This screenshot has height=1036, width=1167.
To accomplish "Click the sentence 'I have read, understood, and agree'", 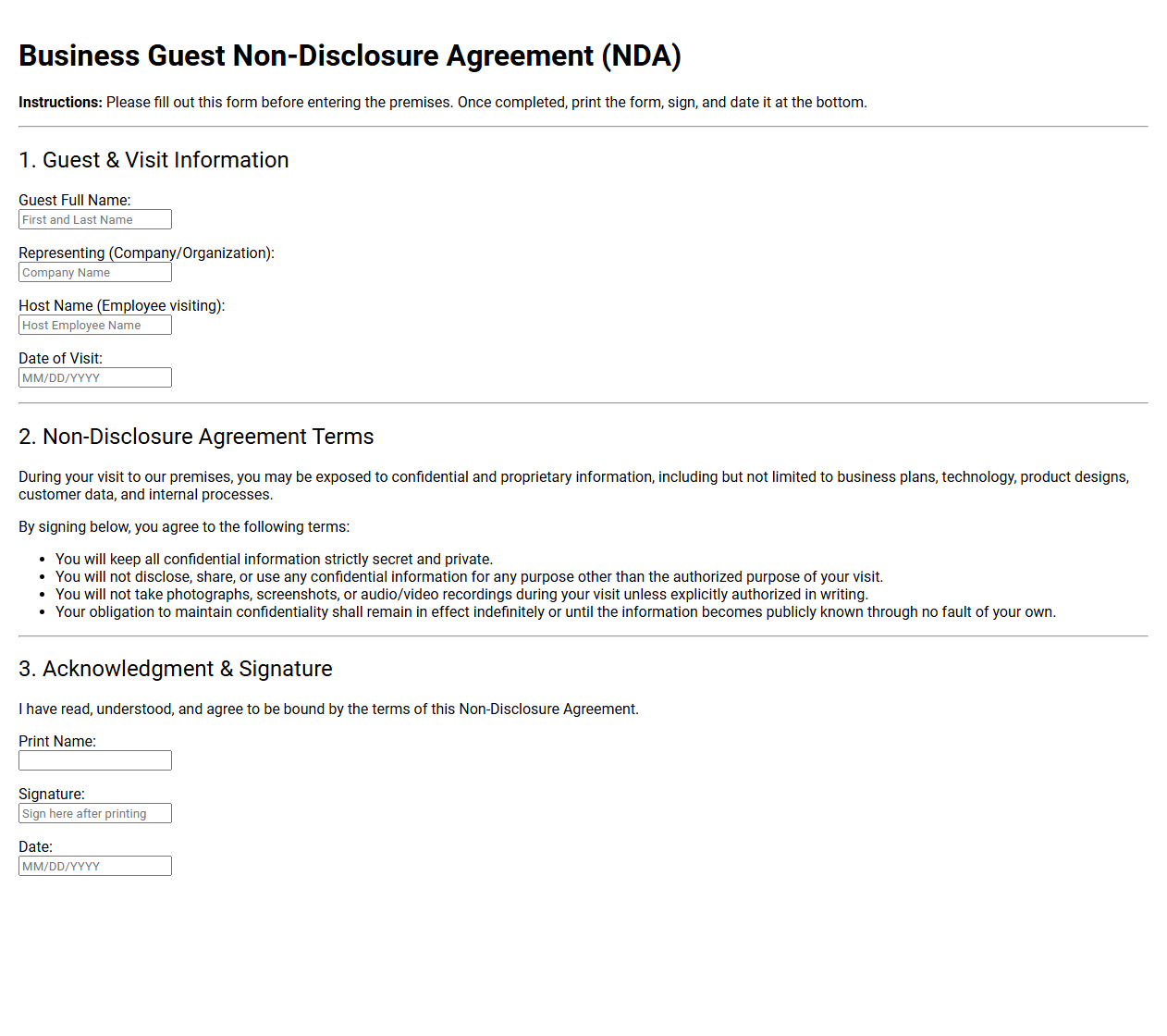I will tap(328, 709).
